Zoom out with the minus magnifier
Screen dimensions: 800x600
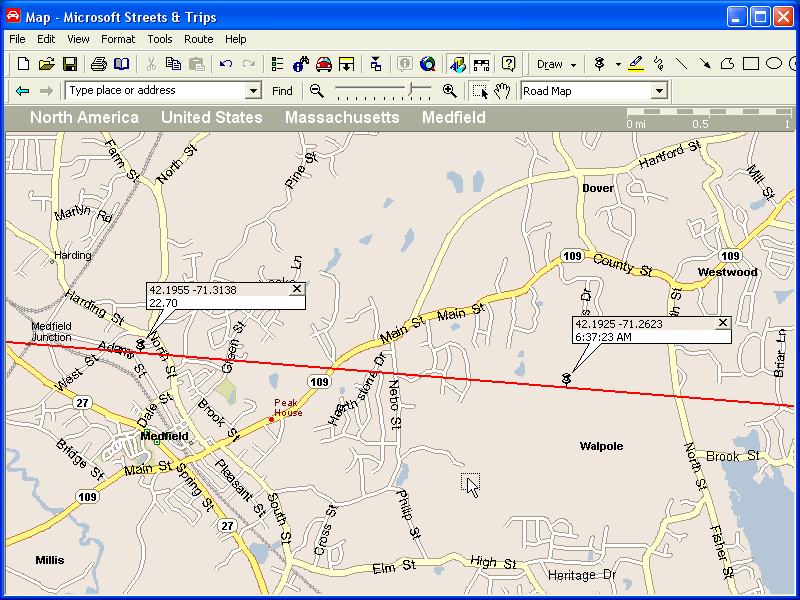317,91
